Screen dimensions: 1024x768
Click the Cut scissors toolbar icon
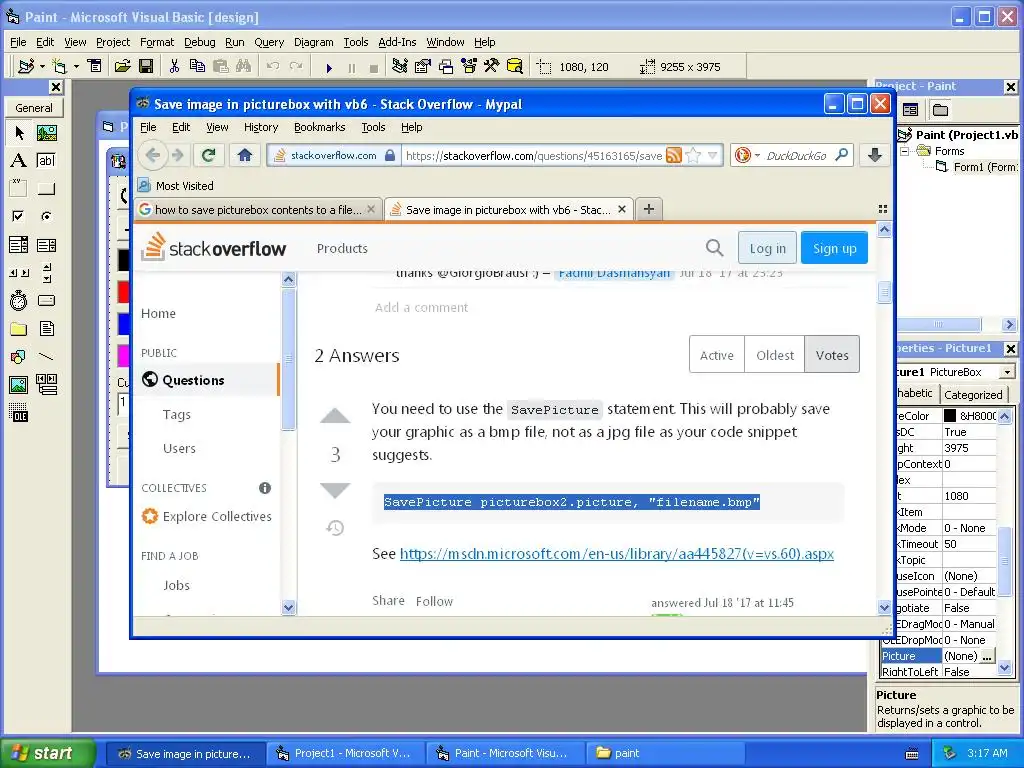[174, 66]
